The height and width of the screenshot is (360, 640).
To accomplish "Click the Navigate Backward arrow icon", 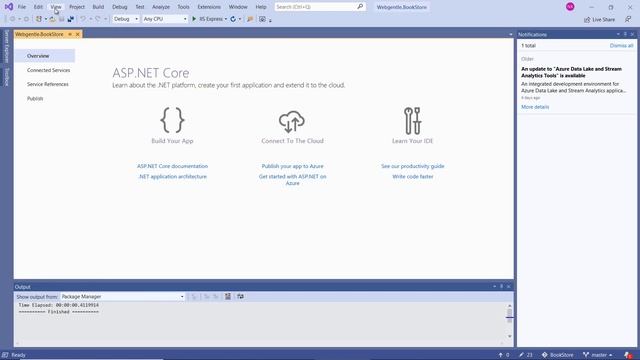I will [12, 19].
